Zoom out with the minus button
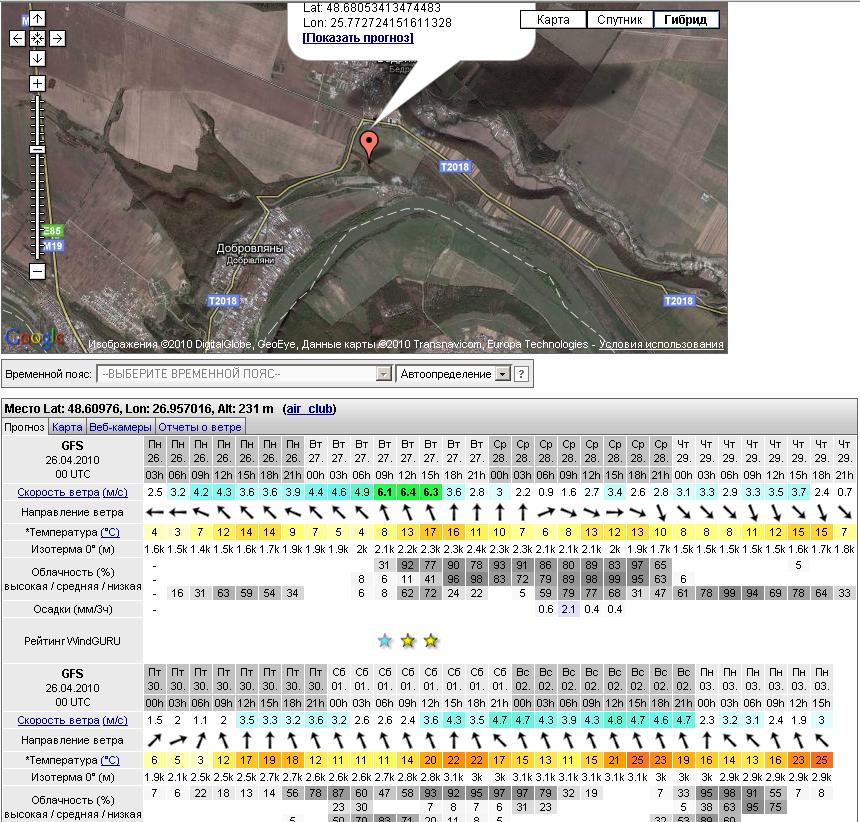 coord(37,271)
